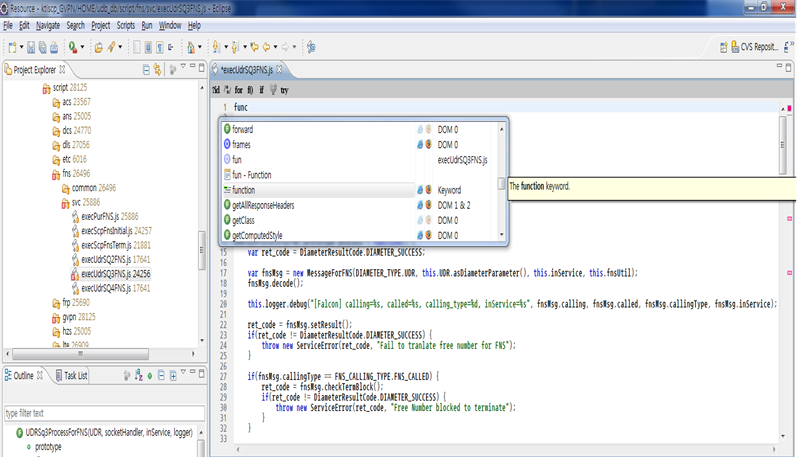The width and height of the screenshot is (797, 457).
Task: Open the Back history dropdown arrow
Action: pos(275,47)
